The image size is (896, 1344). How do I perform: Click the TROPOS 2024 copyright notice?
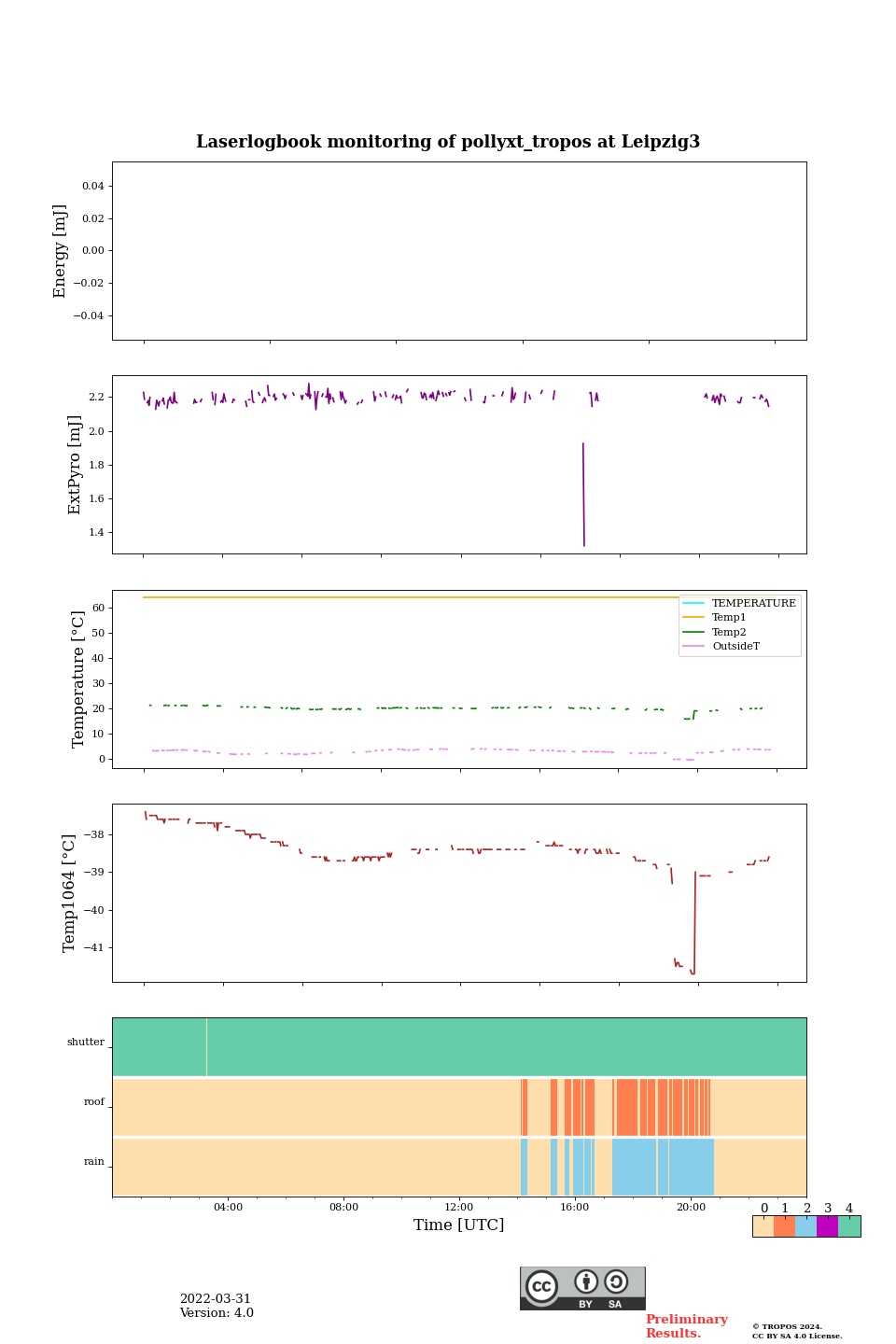(796, 1331)
